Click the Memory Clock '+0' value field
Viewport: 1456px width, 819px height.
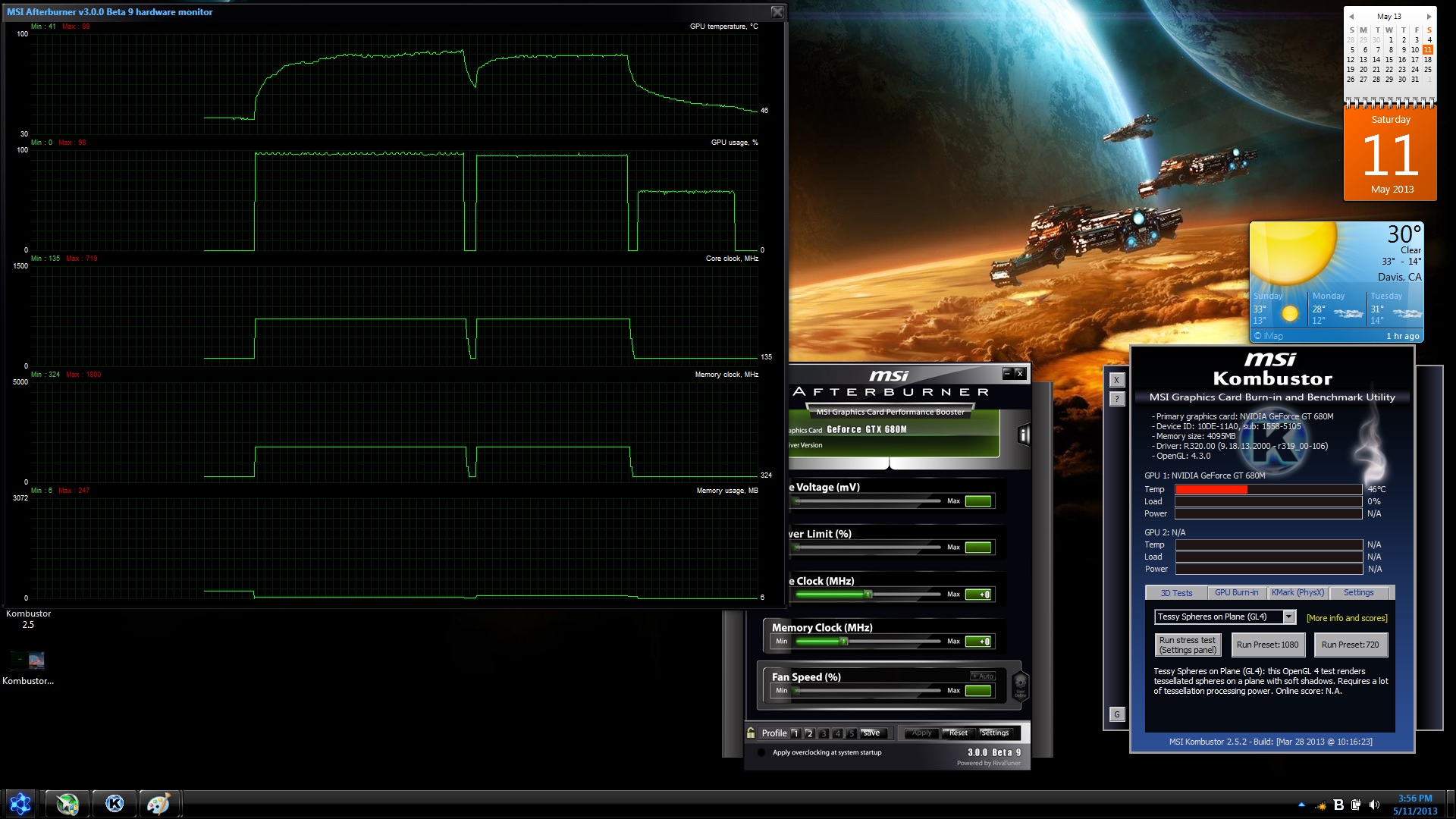coord(978,642)
